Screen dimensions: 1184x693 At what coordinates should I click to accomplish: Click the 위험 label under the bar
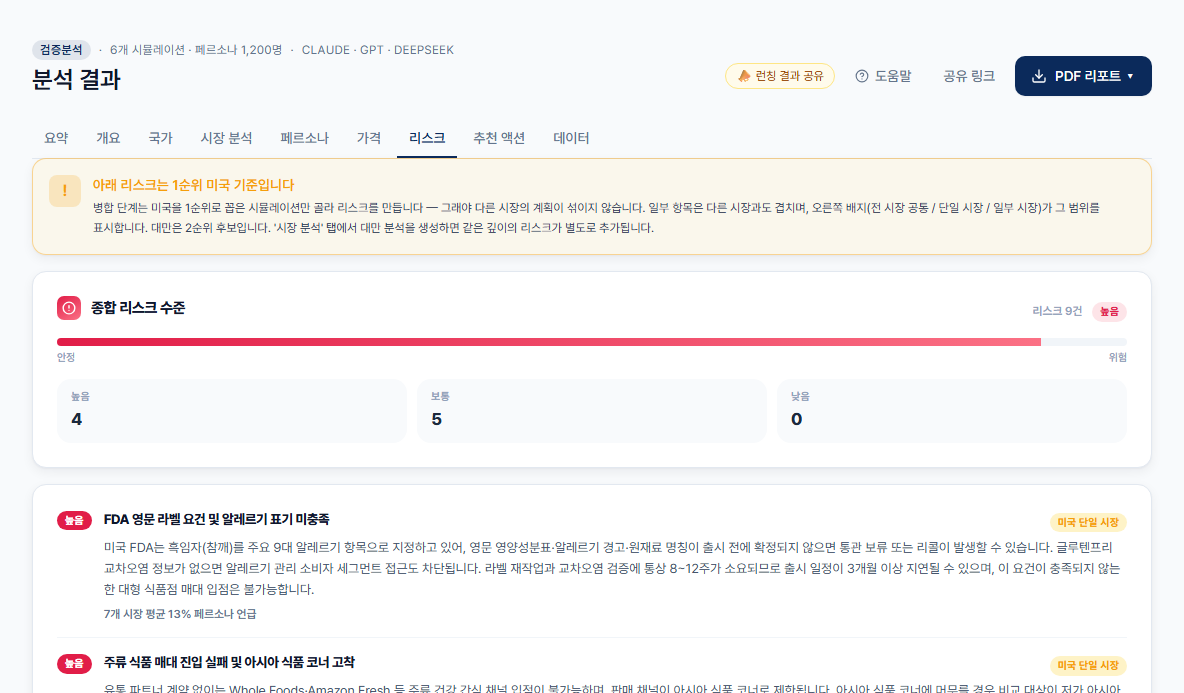(x=1118, y=357)
